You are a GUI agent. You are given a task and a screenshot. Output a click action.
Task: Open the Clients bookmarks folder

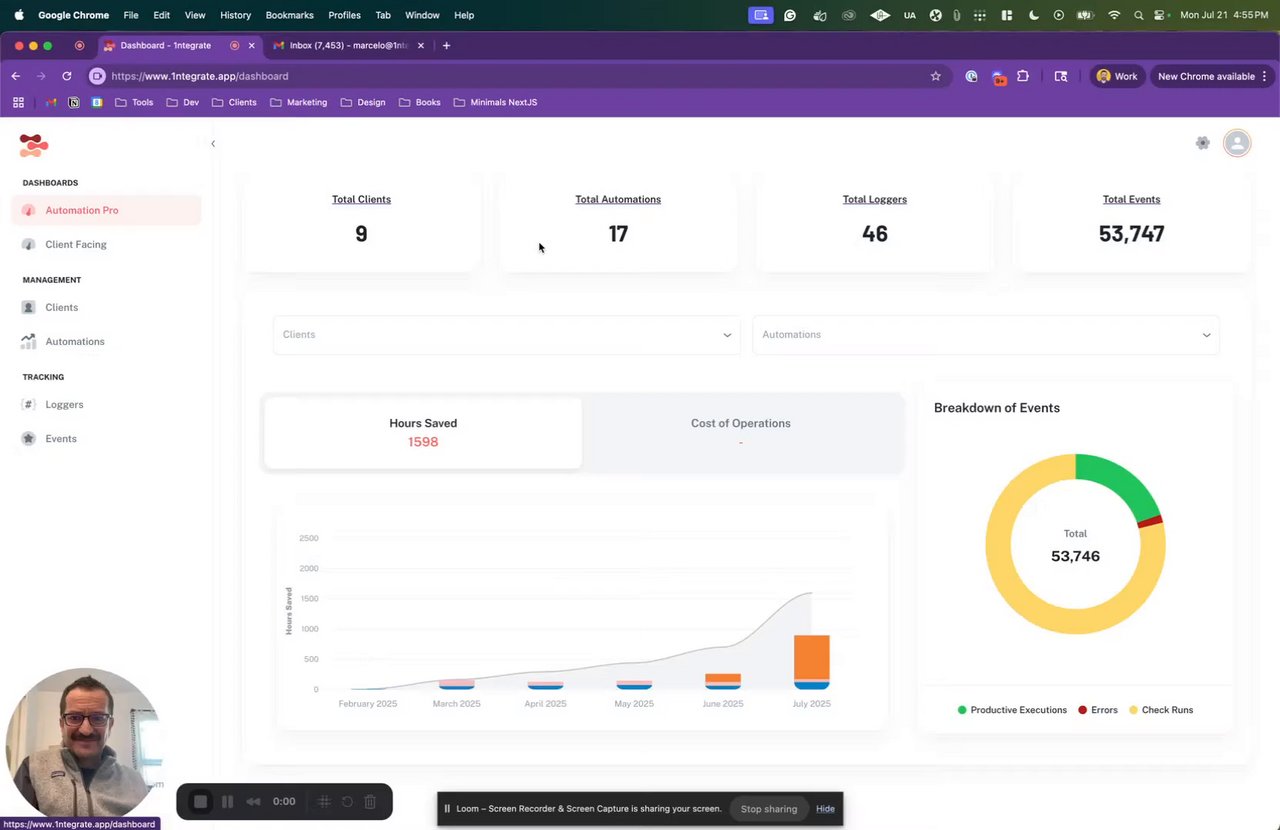click(234, 102)
